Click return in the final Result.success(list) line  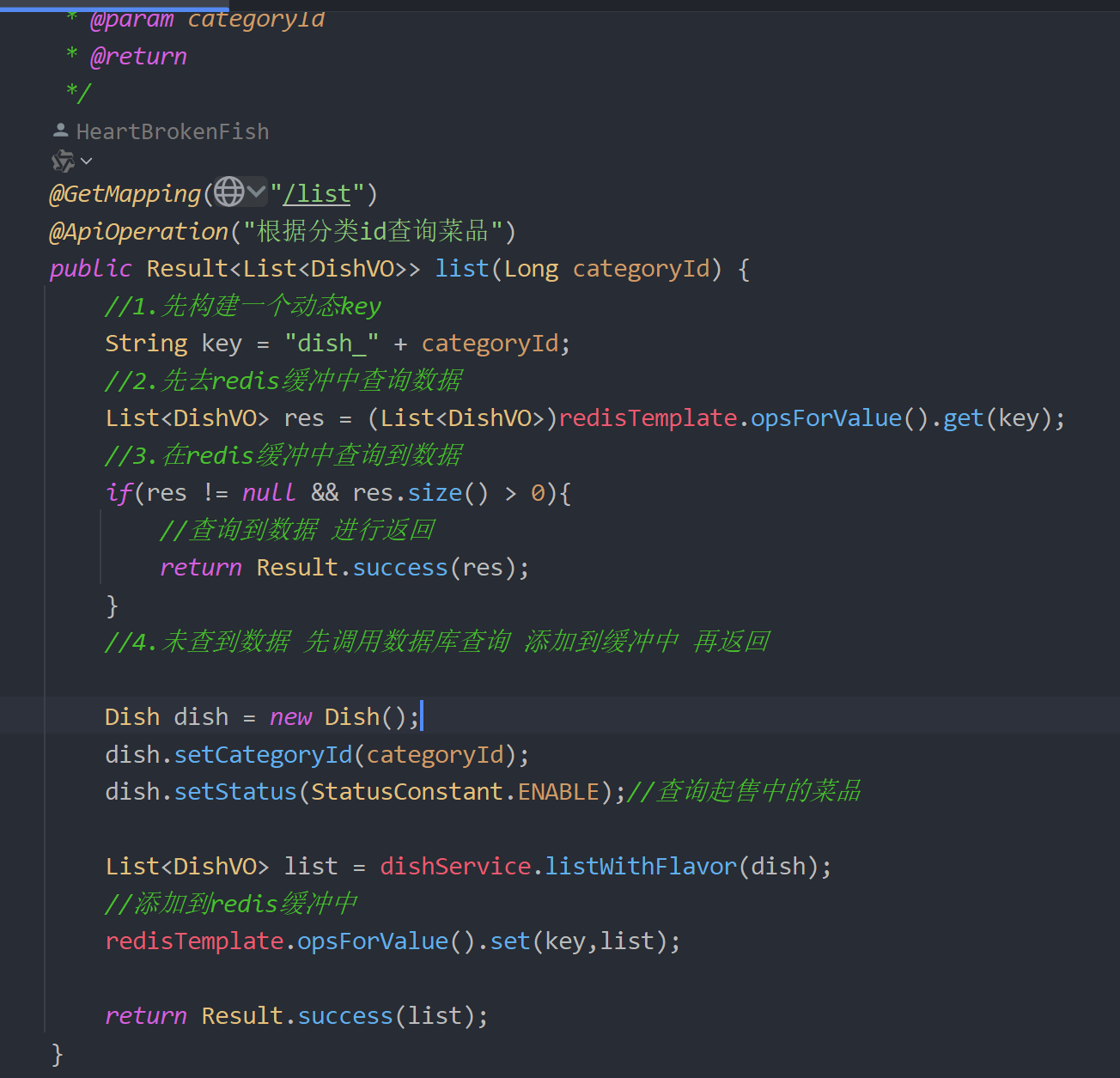(x=146, y=1016)
